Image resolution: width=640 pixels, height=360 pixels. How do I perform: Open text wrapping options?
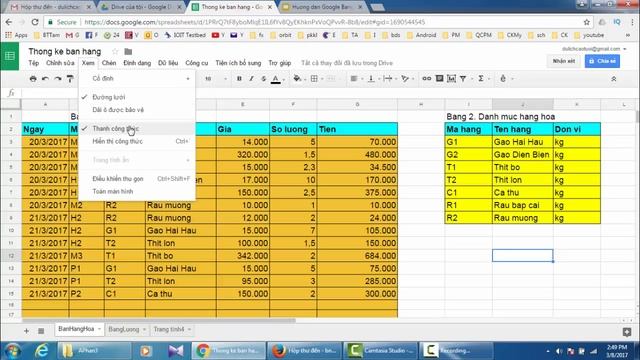(x=388, y=79)
